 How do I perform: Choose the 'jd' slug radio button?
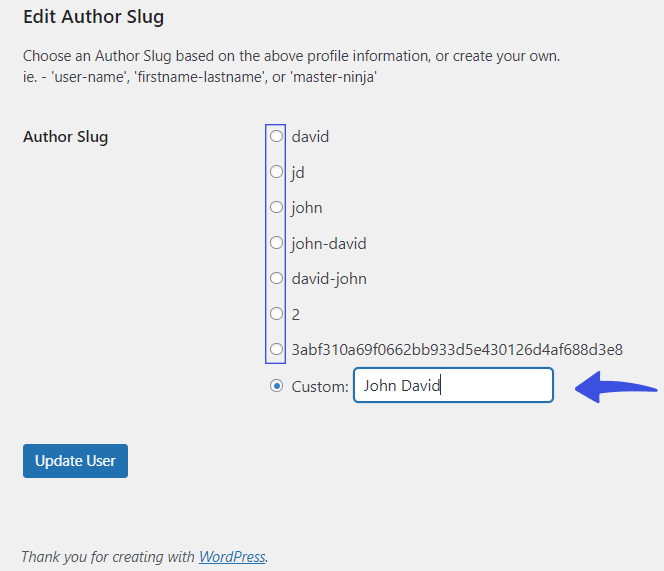point(277,172)
